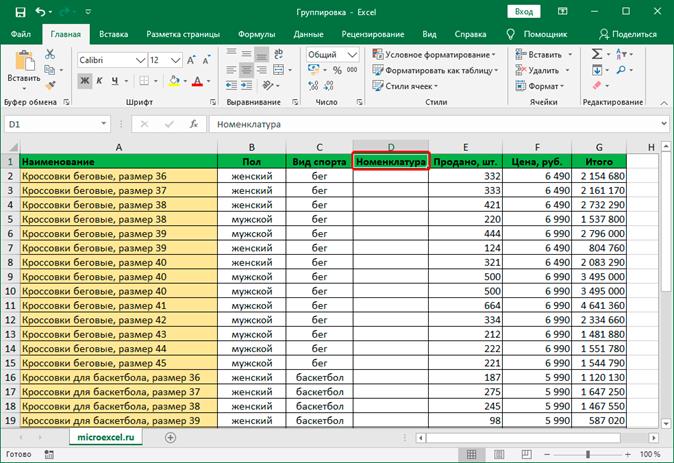Click decrease indent icon
This screenshot has height=463, width=674.
(x=231, y=86)
